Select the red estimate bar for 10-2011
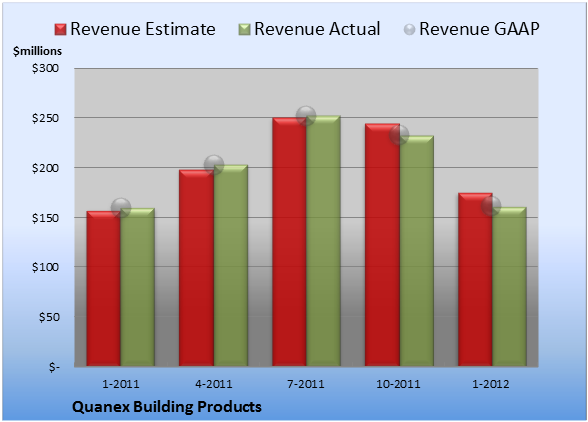Viewport: 588px width, 422px height. 382,245
